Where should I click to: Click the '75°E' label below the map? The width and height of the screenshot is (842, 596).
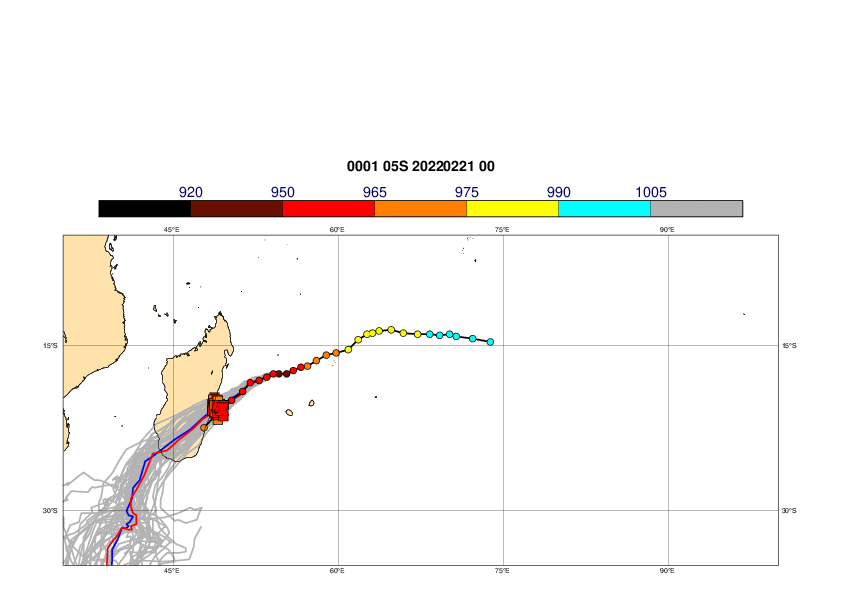tap(502, 571)
